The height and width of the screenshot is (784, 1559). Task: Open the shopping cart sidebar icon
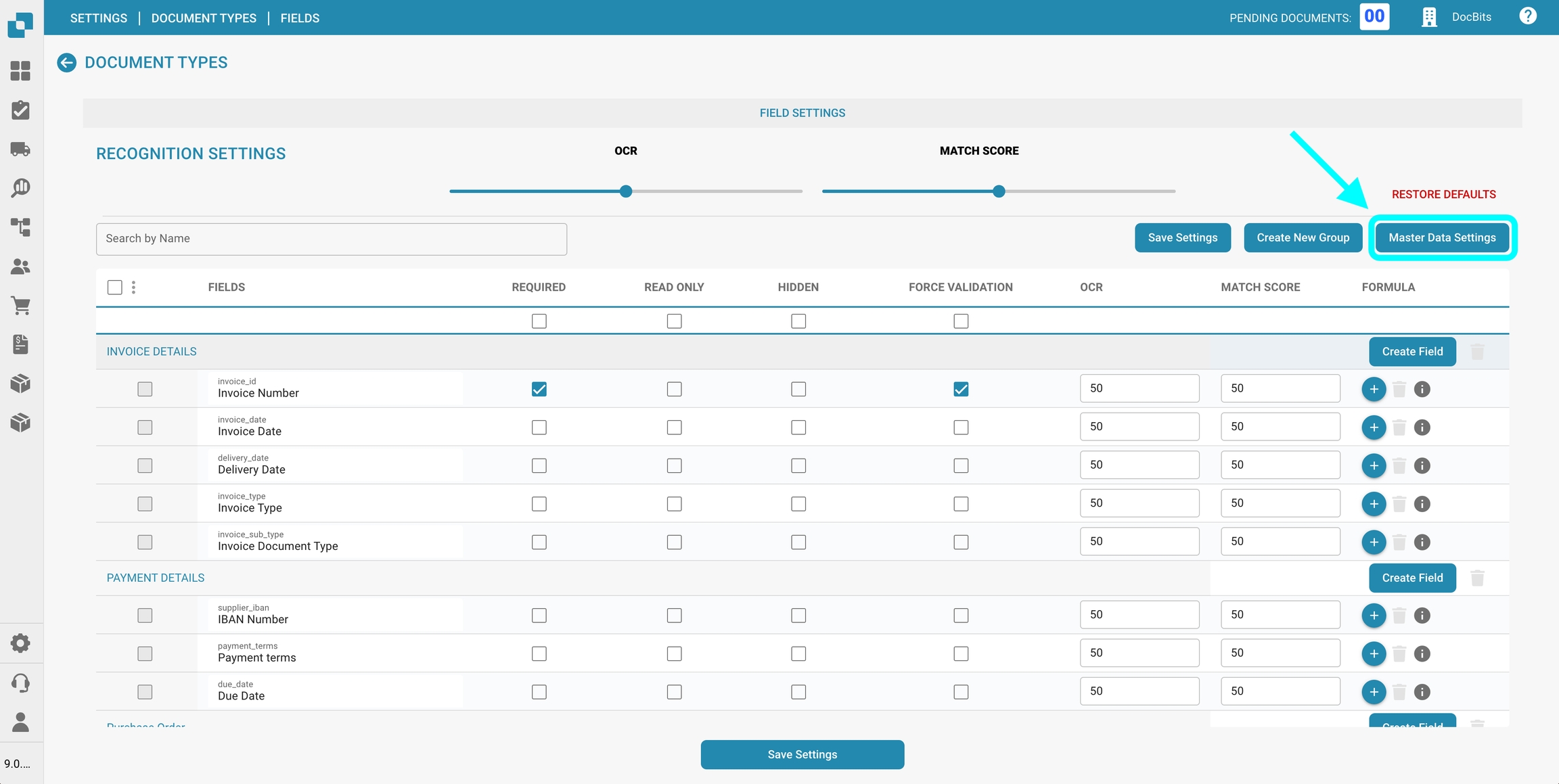(x=20, y=306)
